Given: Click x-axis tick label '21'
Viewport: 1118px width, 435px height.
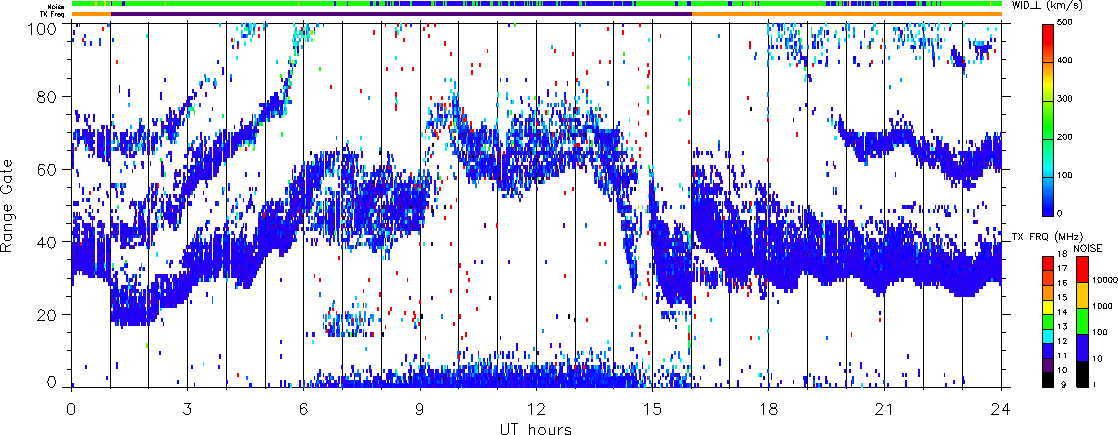Looking at the screenshot, I should click(885, 409).
